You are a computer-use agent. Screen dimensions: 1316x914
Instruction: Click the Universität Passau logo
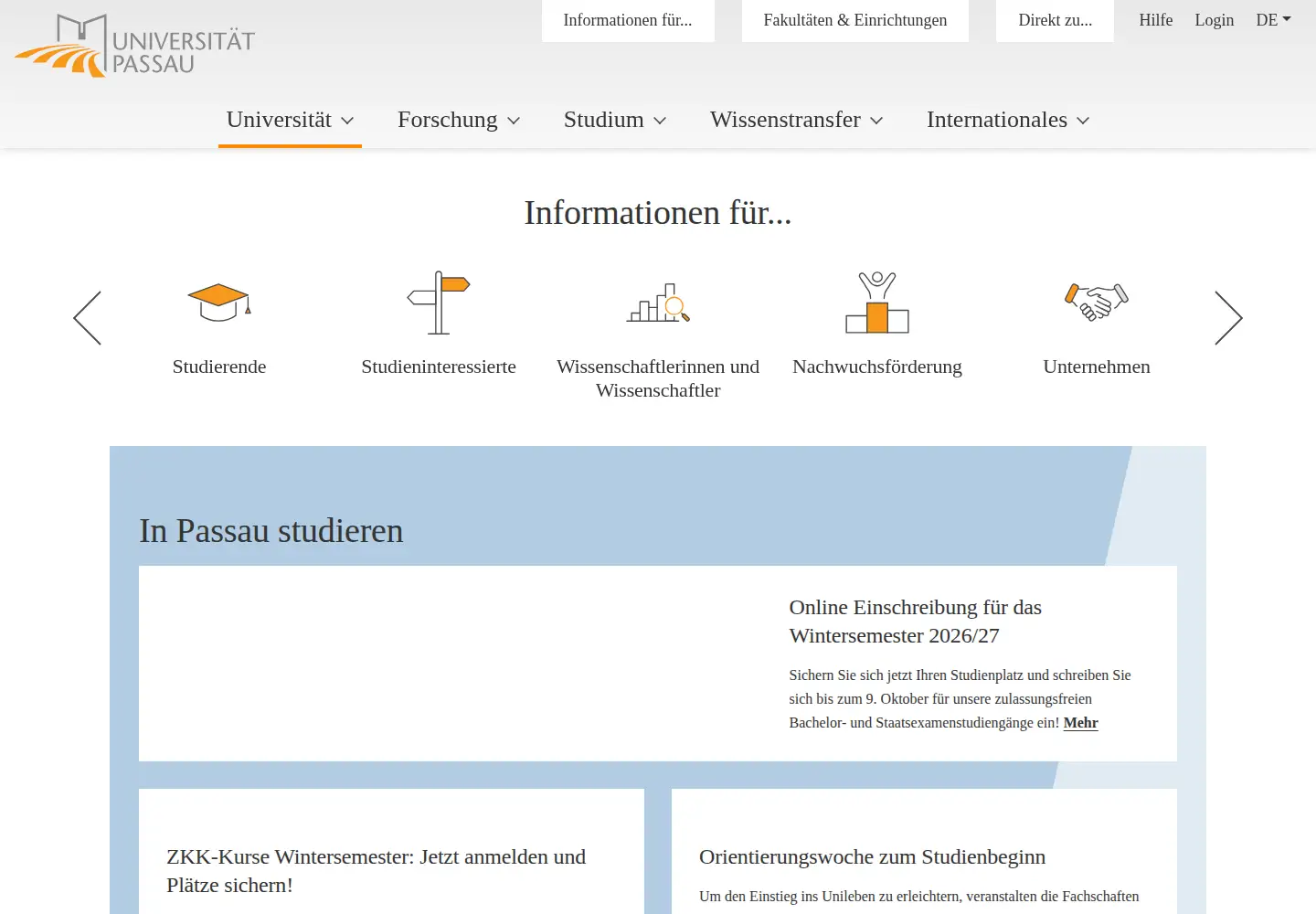(x=135, y=45)
